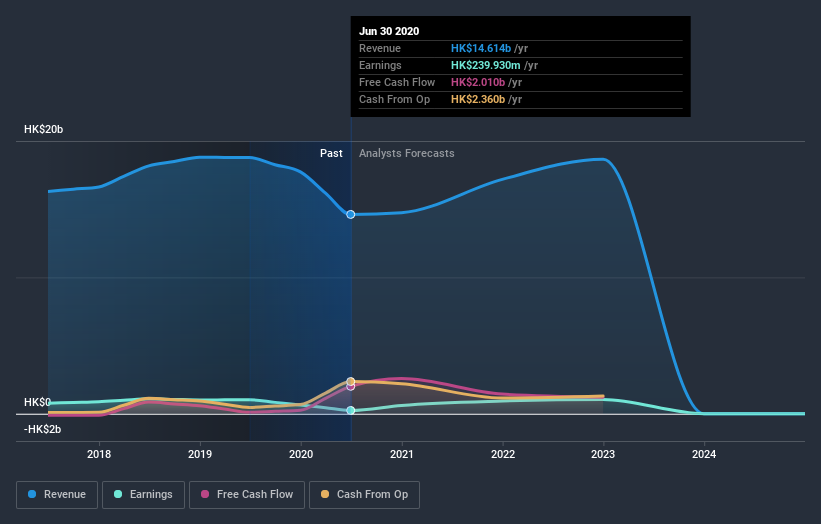Select the orange Cash From Op data point
This screenshot has width=821, height=524.
(x=351, y=381)
